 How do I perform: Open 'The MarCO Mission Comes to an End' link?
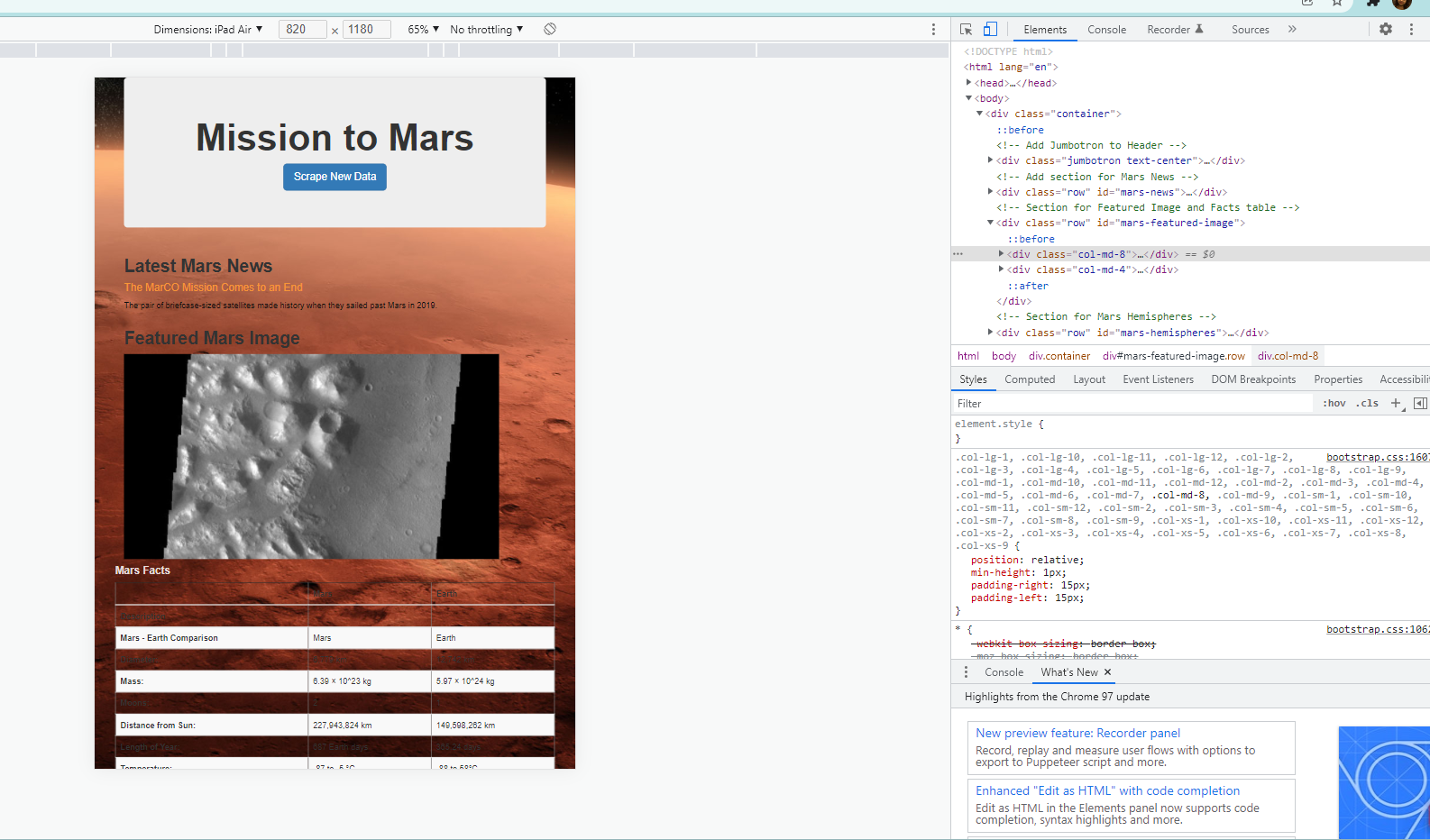coord(214,288)
